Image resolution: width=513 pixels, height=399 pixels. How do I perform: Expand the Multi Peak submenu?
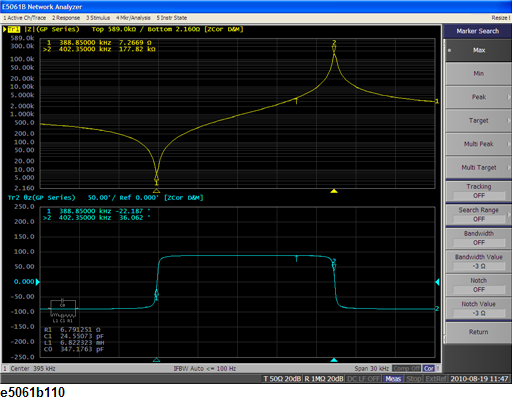(479, 144)
